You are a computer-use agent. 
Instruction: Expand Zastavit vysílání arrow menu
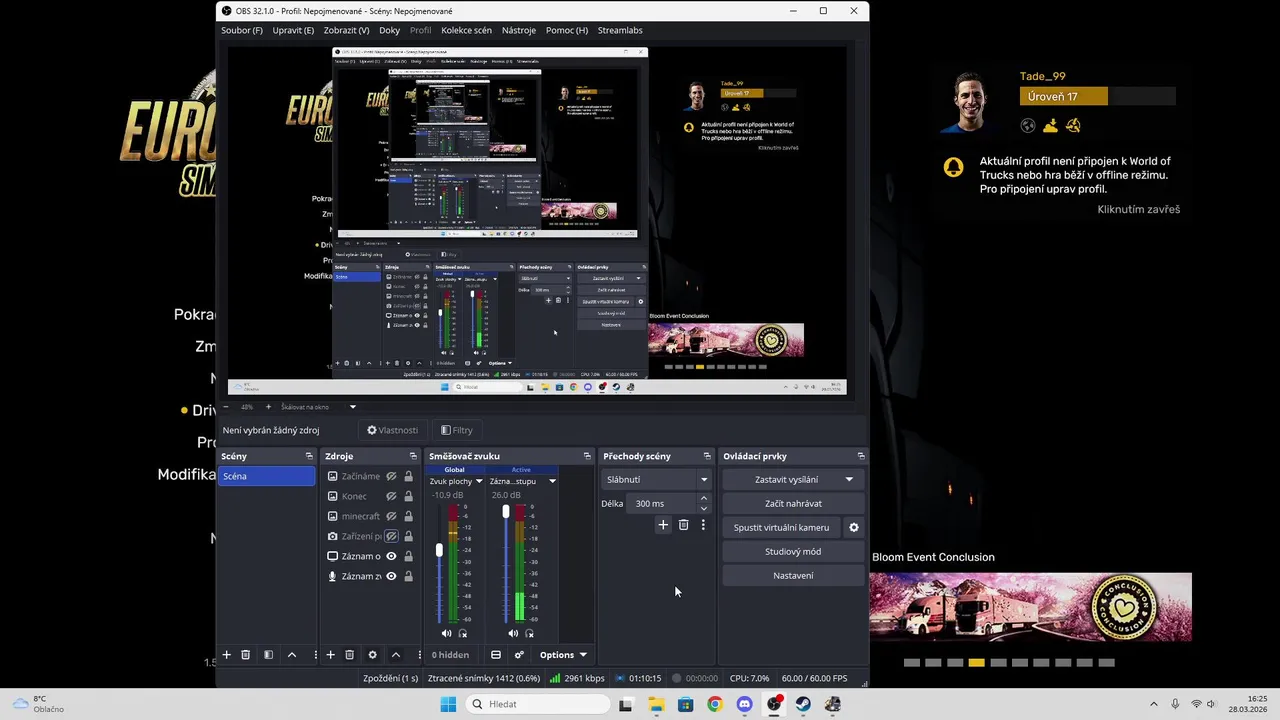click(x=849, y=479)
